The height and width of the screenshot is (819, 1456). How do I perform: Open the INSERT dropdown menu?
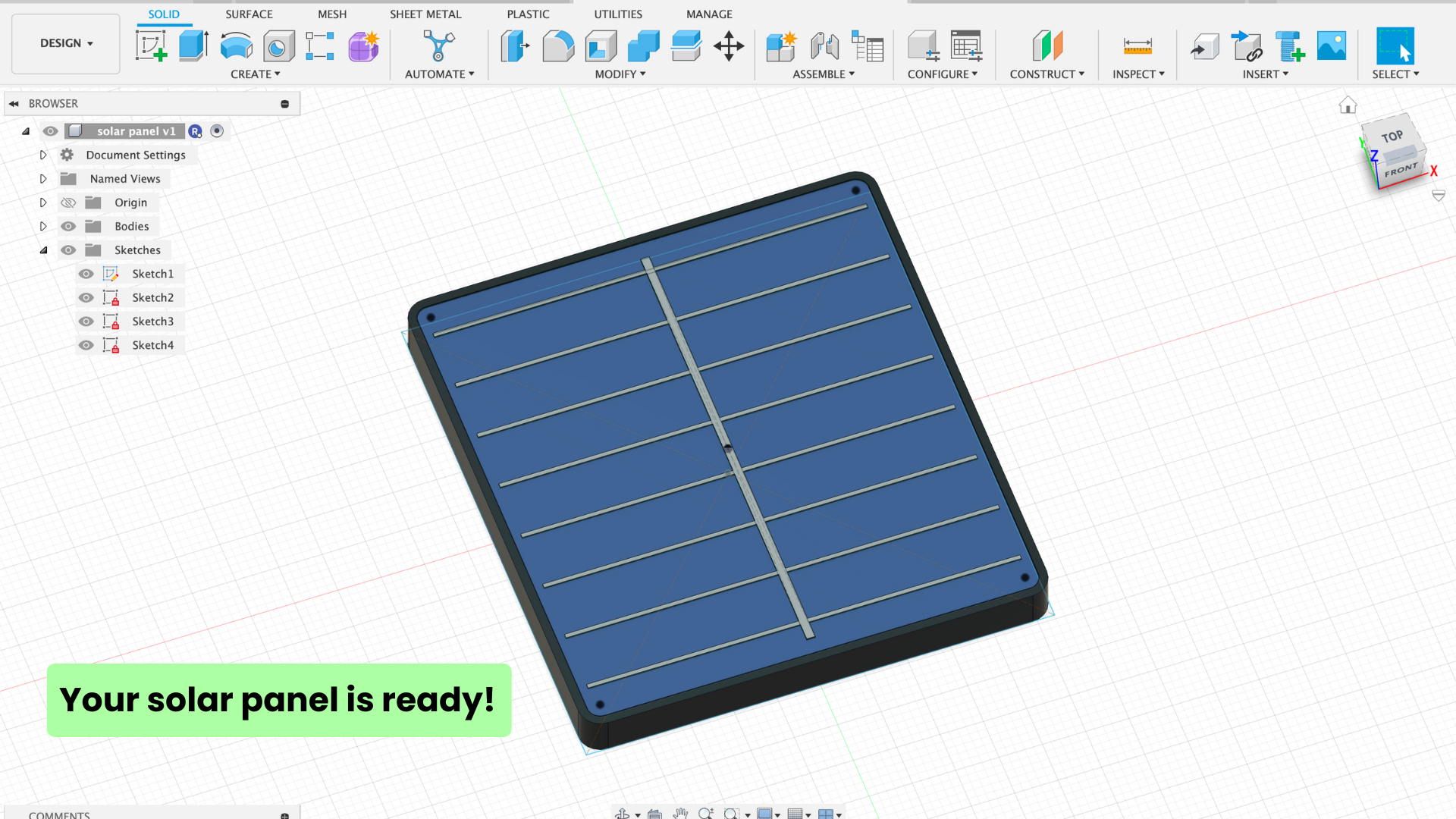pyautogui.click(x=1266, y=74)
